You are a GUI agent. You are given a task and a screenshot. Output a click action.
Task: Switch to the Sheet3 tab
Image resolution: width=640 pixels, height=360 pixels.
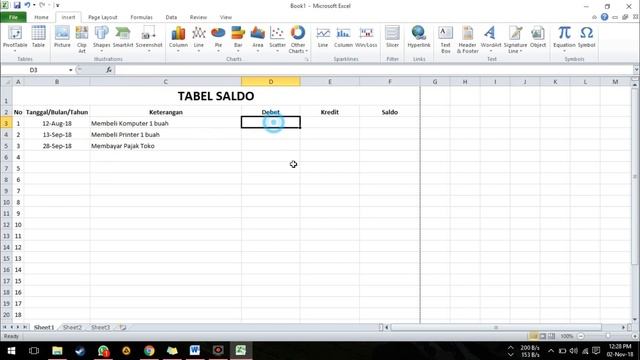click(x=100, y=327)
